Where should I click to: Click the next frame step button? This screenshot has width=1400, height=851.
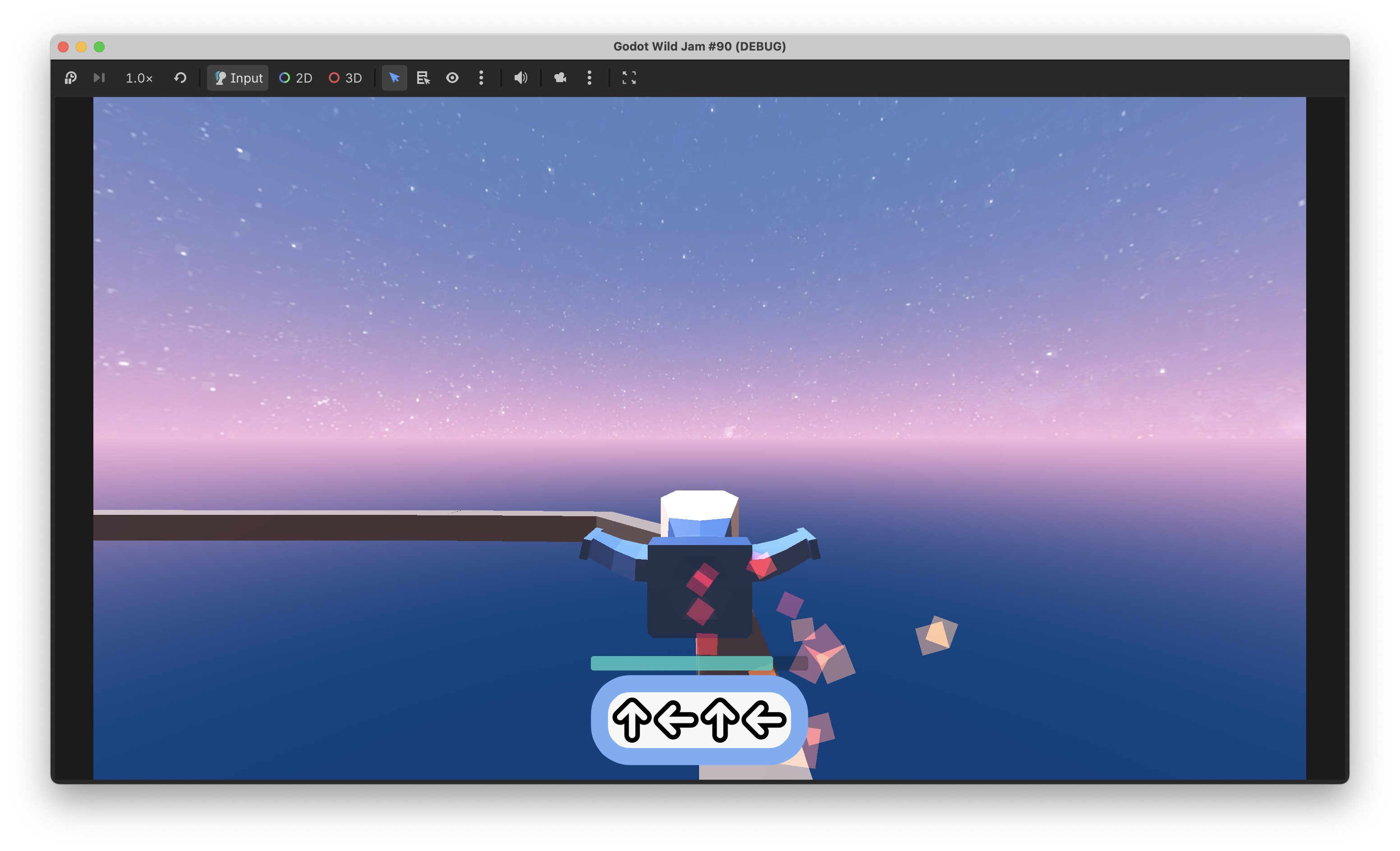click(x=99, y=78)
